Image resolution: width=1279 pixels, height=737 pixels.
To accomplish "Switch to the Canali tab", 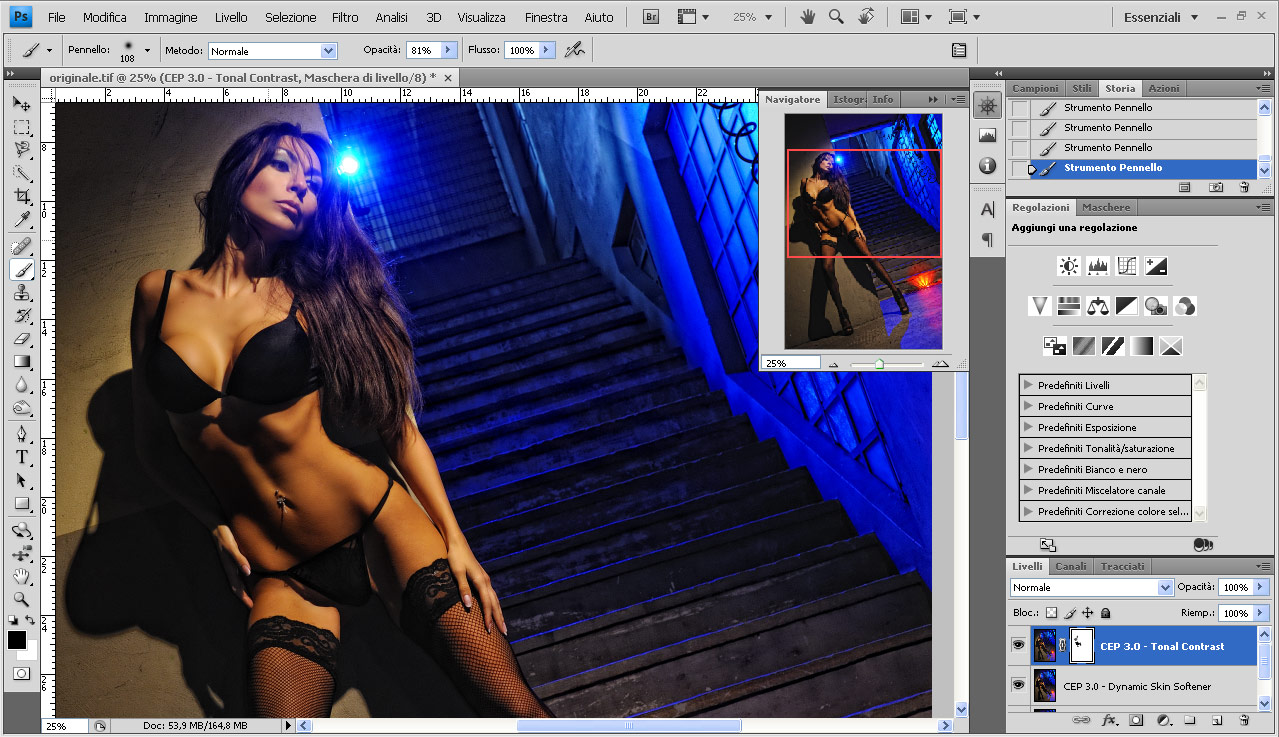I will click(x=1071, y=566).
